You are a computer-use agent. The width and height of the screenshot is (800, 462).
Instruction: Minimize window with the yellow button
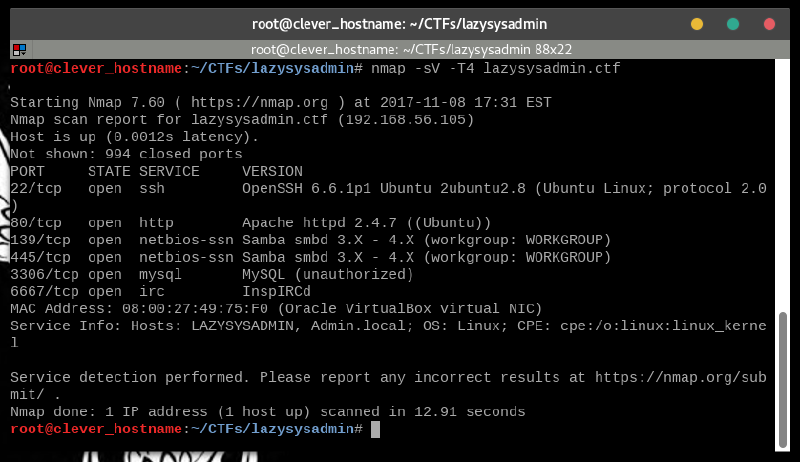click(697, 23)
